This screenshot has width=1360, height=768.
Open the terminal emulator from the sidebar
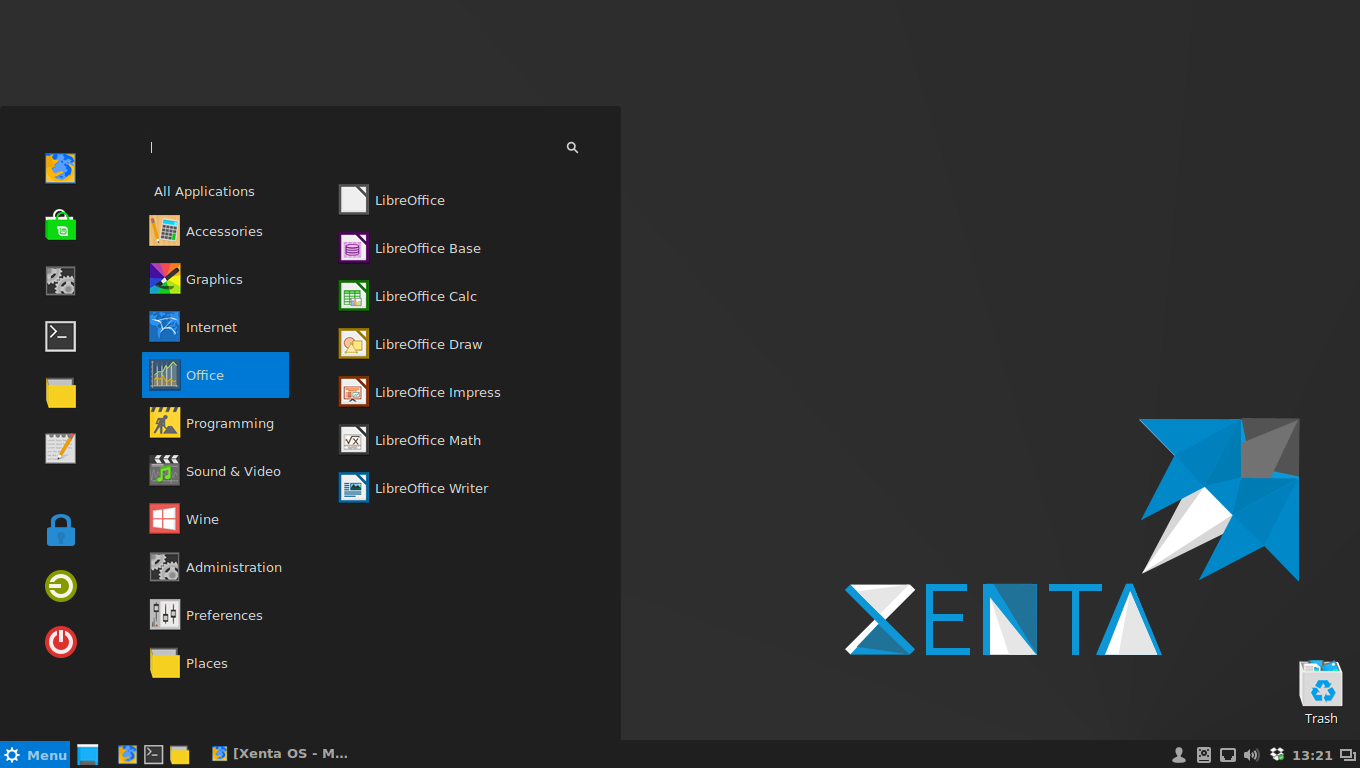pyautogui.click(x=60, y=336)
